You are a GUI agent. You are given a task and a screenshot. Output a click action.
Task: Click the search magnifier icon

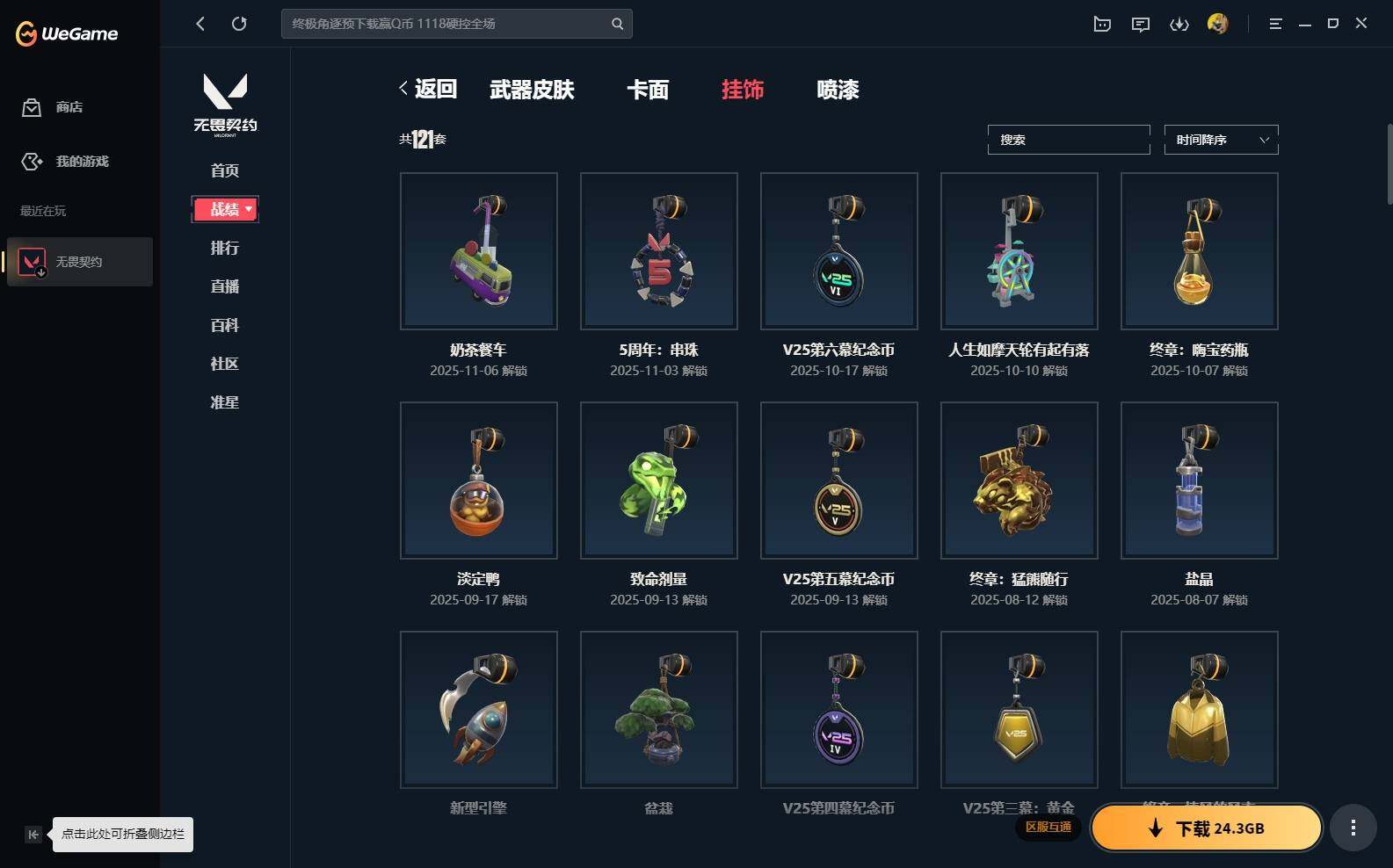pyautogui.click(x=617, y=24)
